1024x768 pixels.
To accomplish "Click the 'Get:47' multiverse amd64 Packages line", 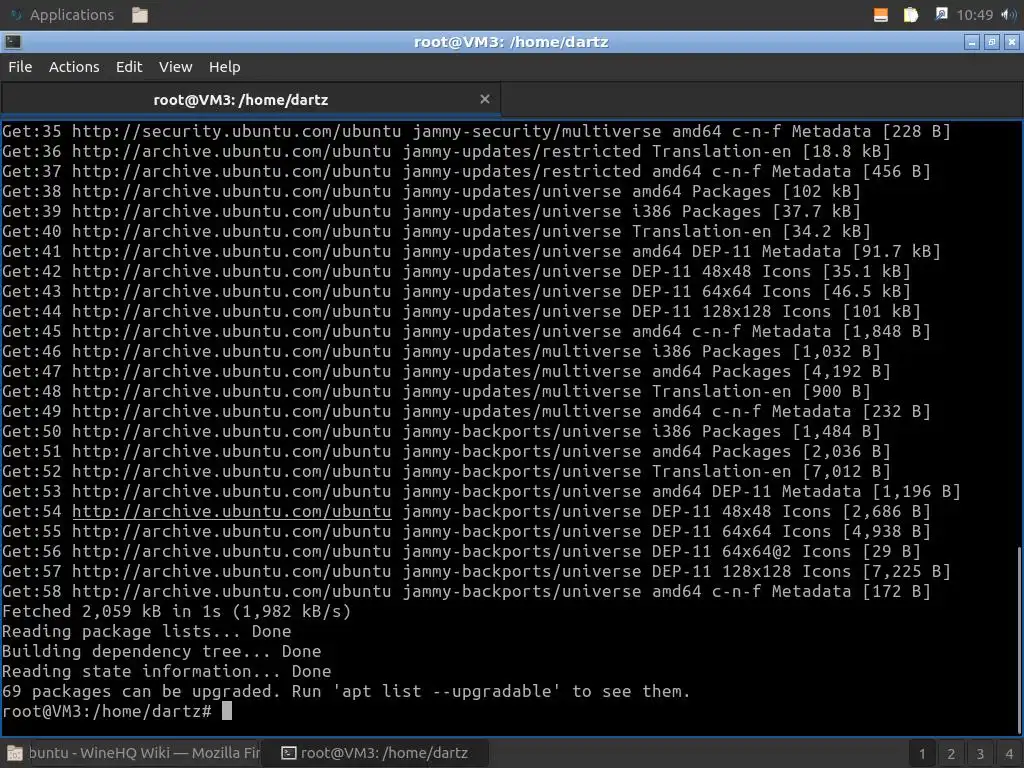I will tap(446, 372).
